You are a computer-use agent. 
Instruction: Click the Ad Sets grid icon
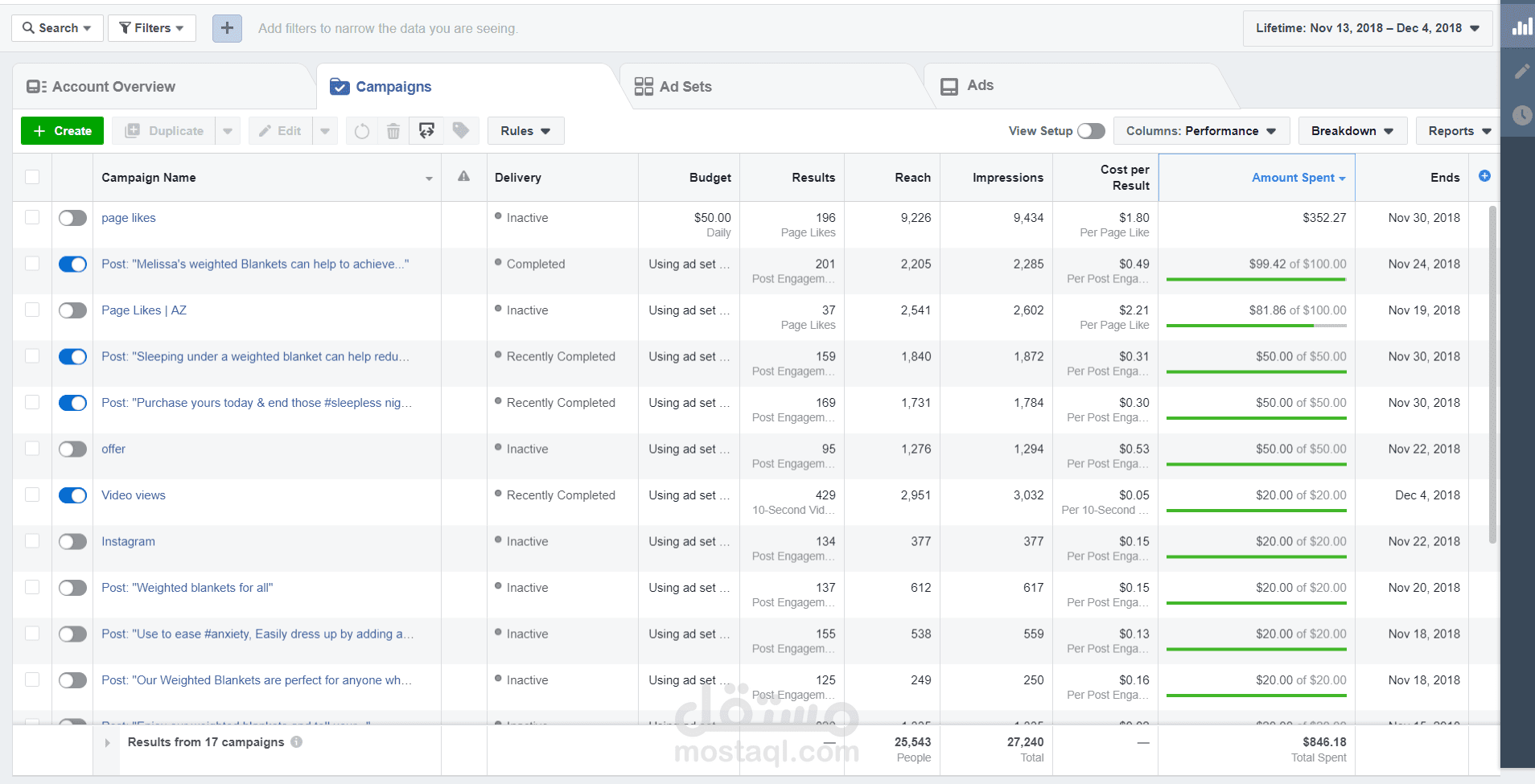click(x=644, y=86)
